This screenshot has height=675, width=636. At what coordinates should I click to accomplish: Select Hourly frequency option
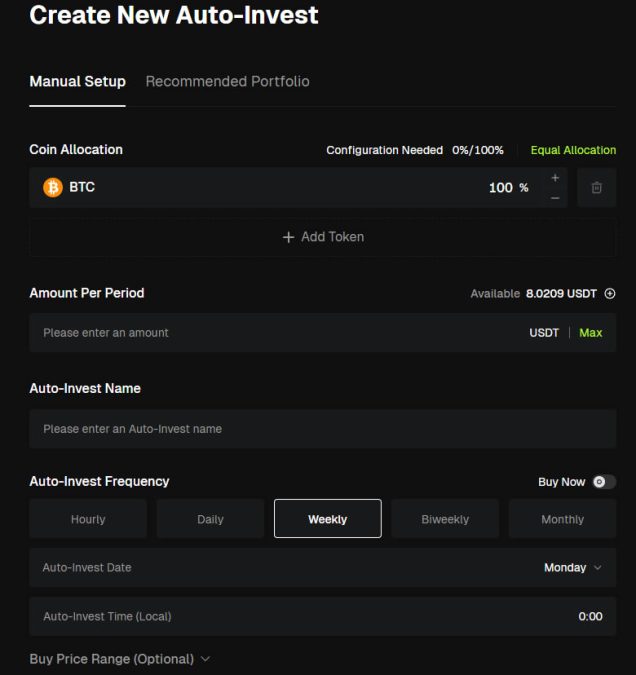coord(88,519)
